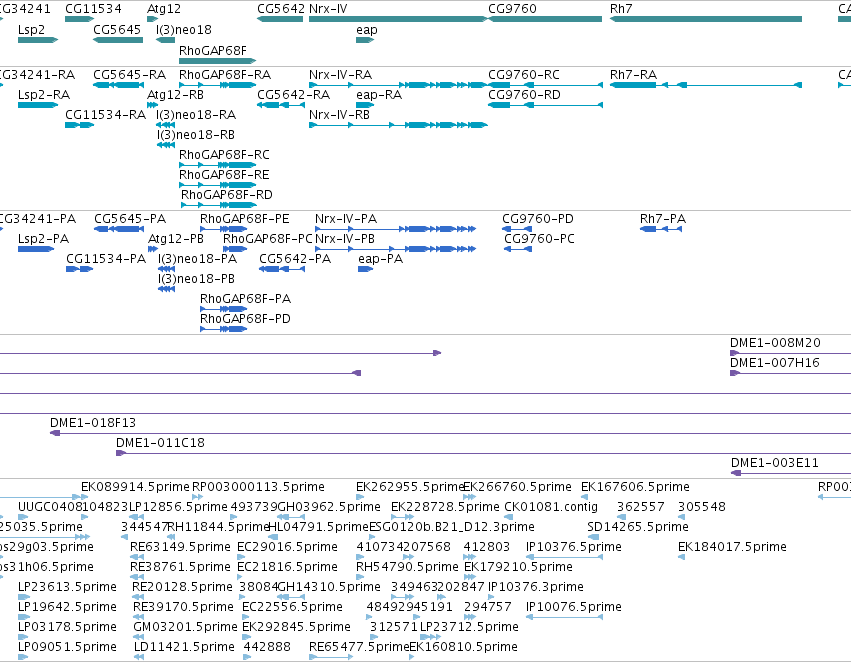Click the CG9760 gene feature
851x662 pixels.
coord(545,19)
